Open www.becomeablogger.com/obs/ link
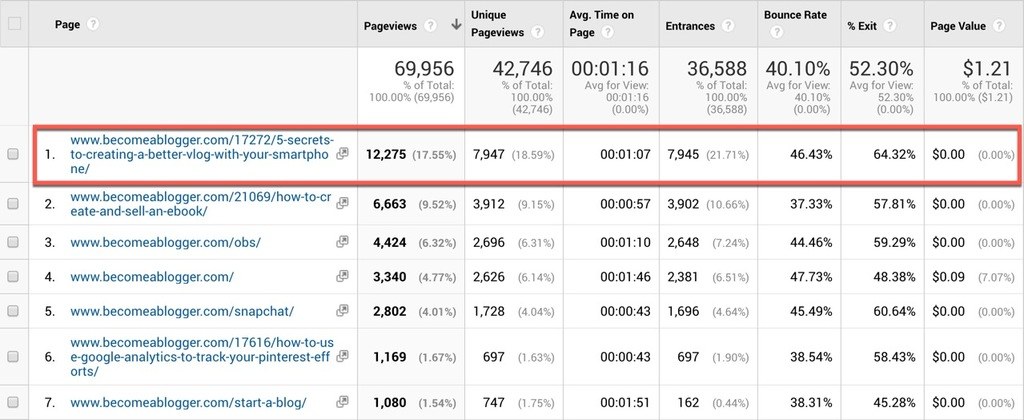The image size is (1024, 420). [165, 242]
